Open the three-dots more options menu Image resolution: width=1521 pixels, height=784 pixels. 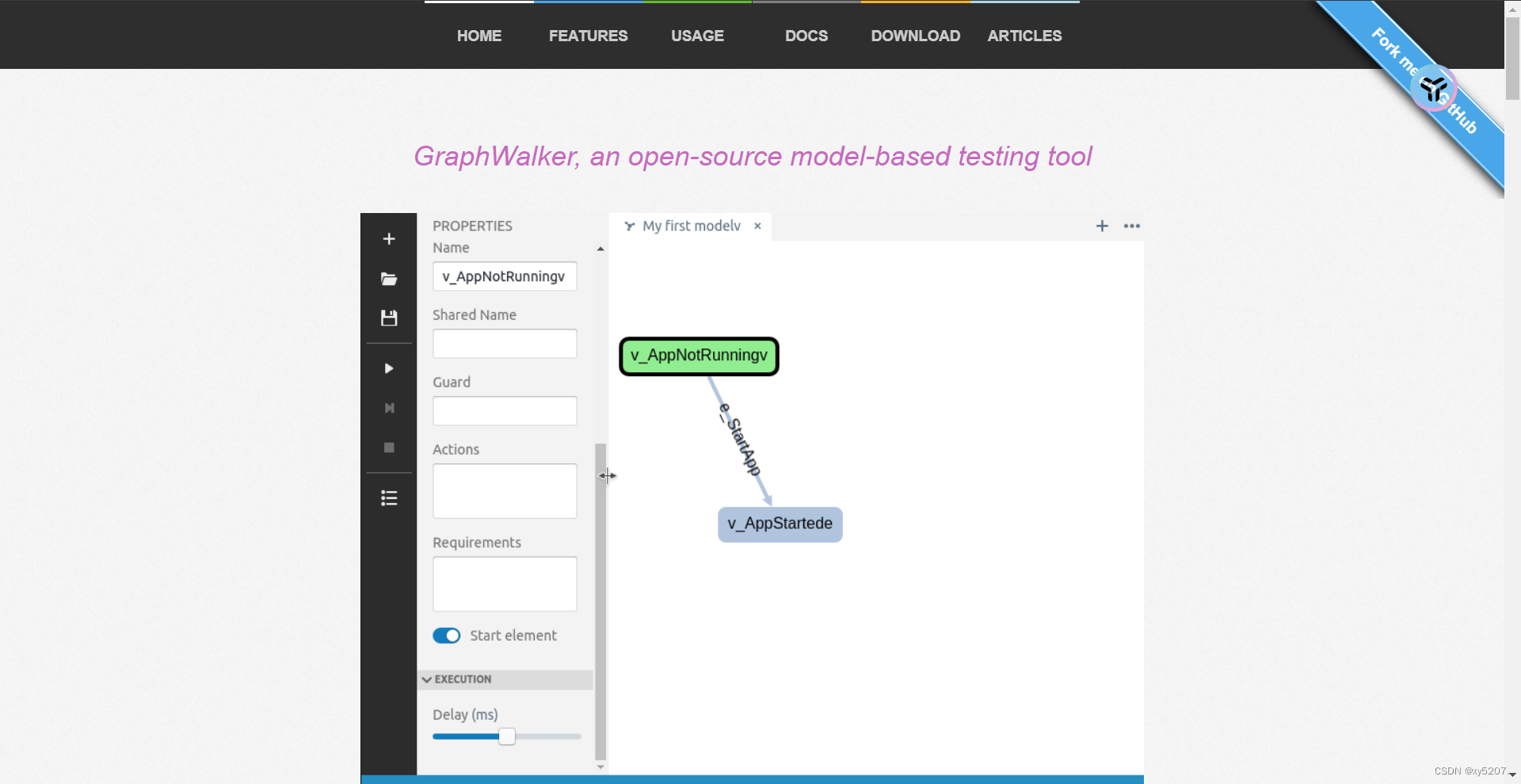[x=1132, y=226]
